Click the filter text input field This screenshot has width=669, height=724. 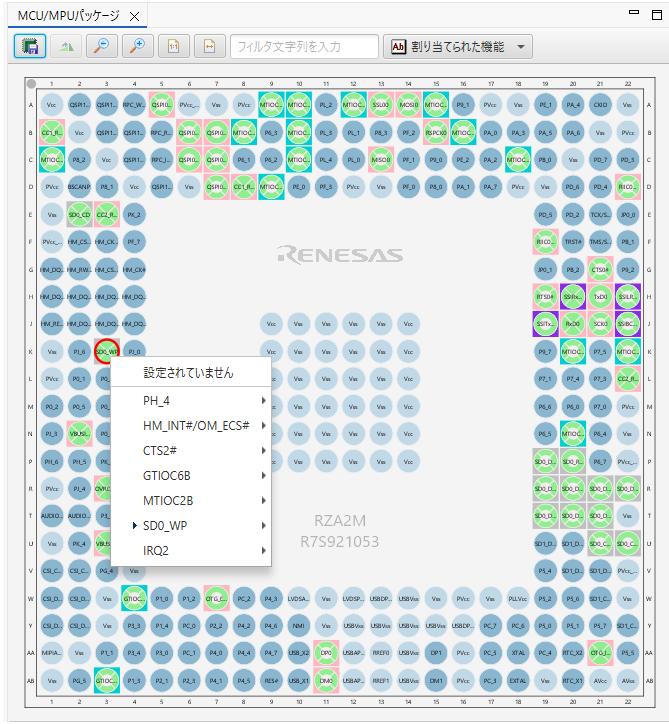coord(304,46)
